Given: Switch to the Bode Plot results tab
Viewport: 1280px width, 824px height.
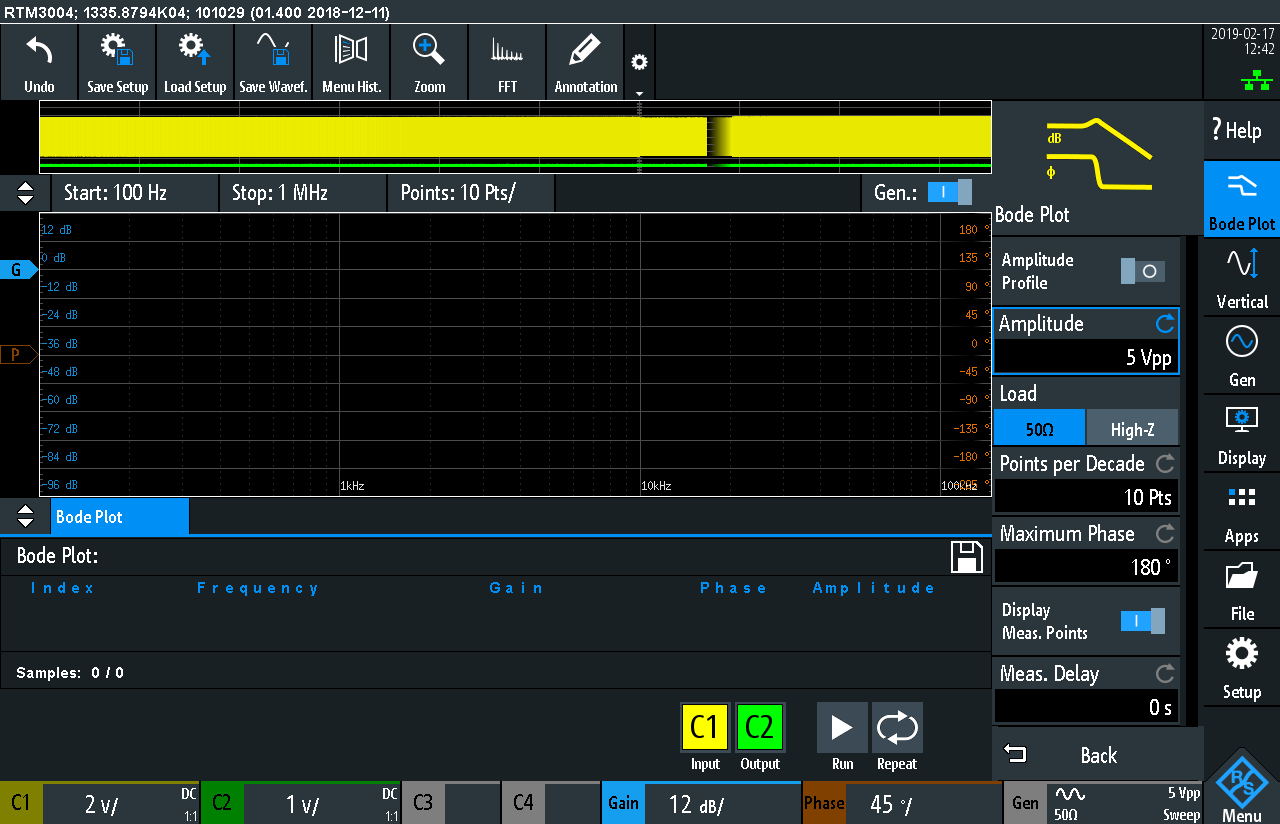Looking at the screenshot, I should 119,517.
